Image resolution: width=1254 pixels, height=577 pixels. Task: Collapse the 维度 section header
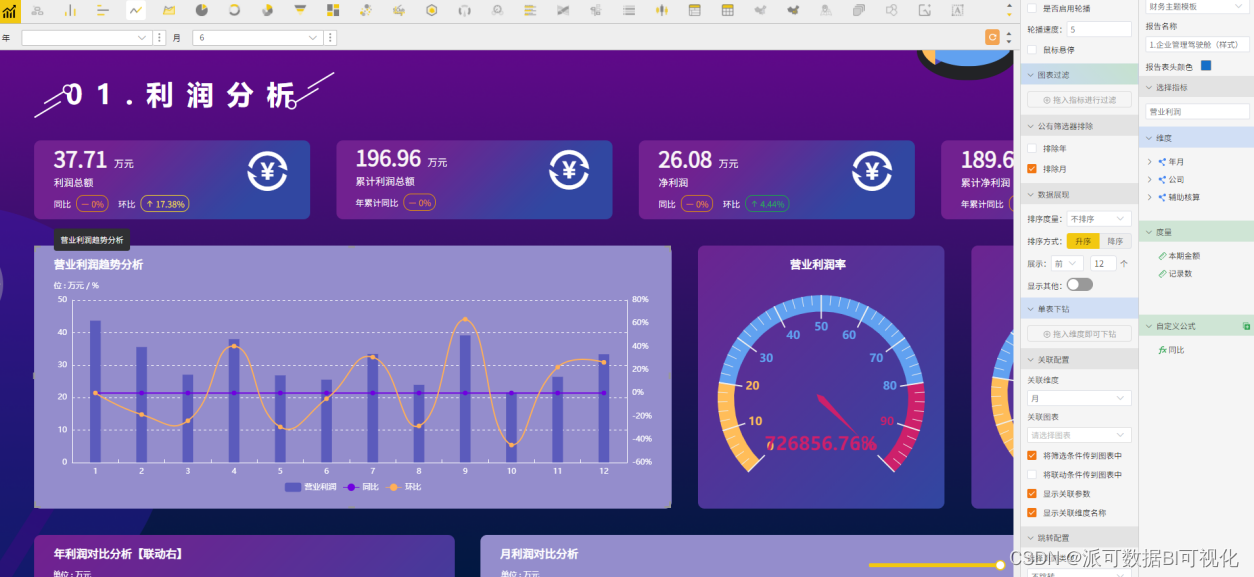pyautogui.click(x=1196, y=138)
